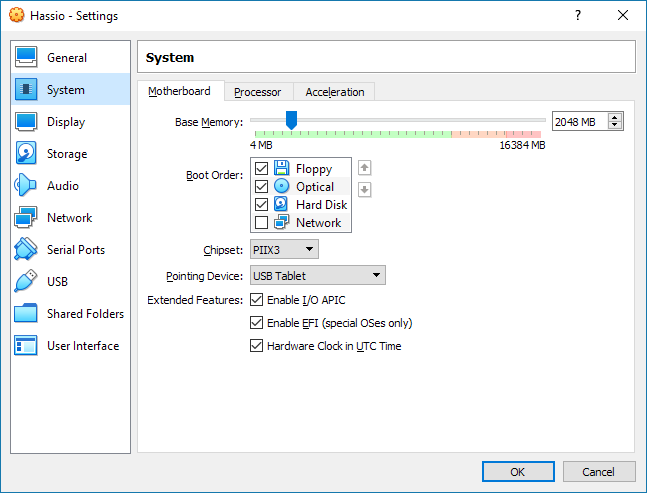Image resolution: width=647 pixels, height=493 pixels.
Task: Select the Audio speaker icon
Action: tap(26, 186)
